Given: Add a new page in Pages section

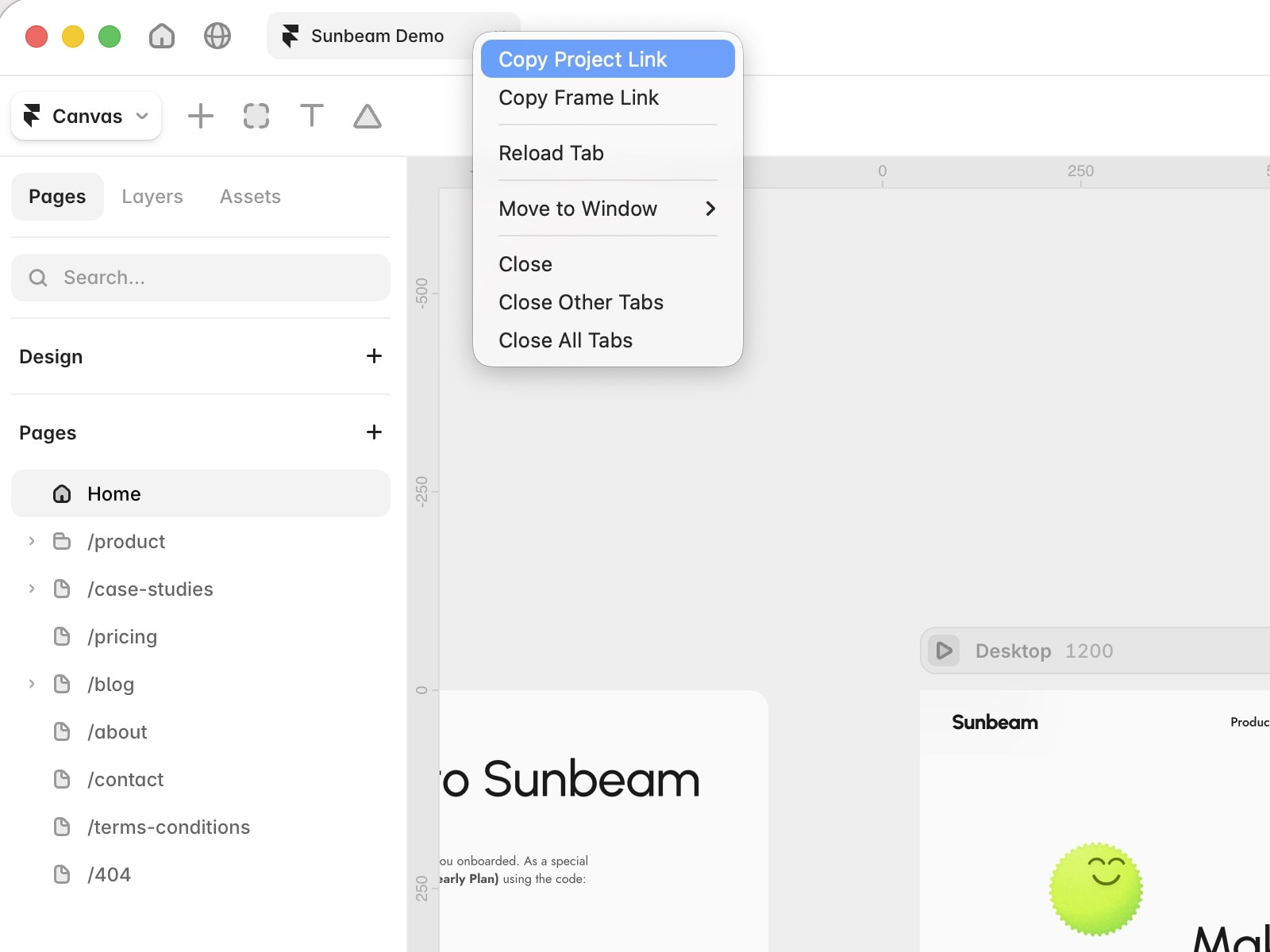Looking at the screenshot, I should coord(374,432).
